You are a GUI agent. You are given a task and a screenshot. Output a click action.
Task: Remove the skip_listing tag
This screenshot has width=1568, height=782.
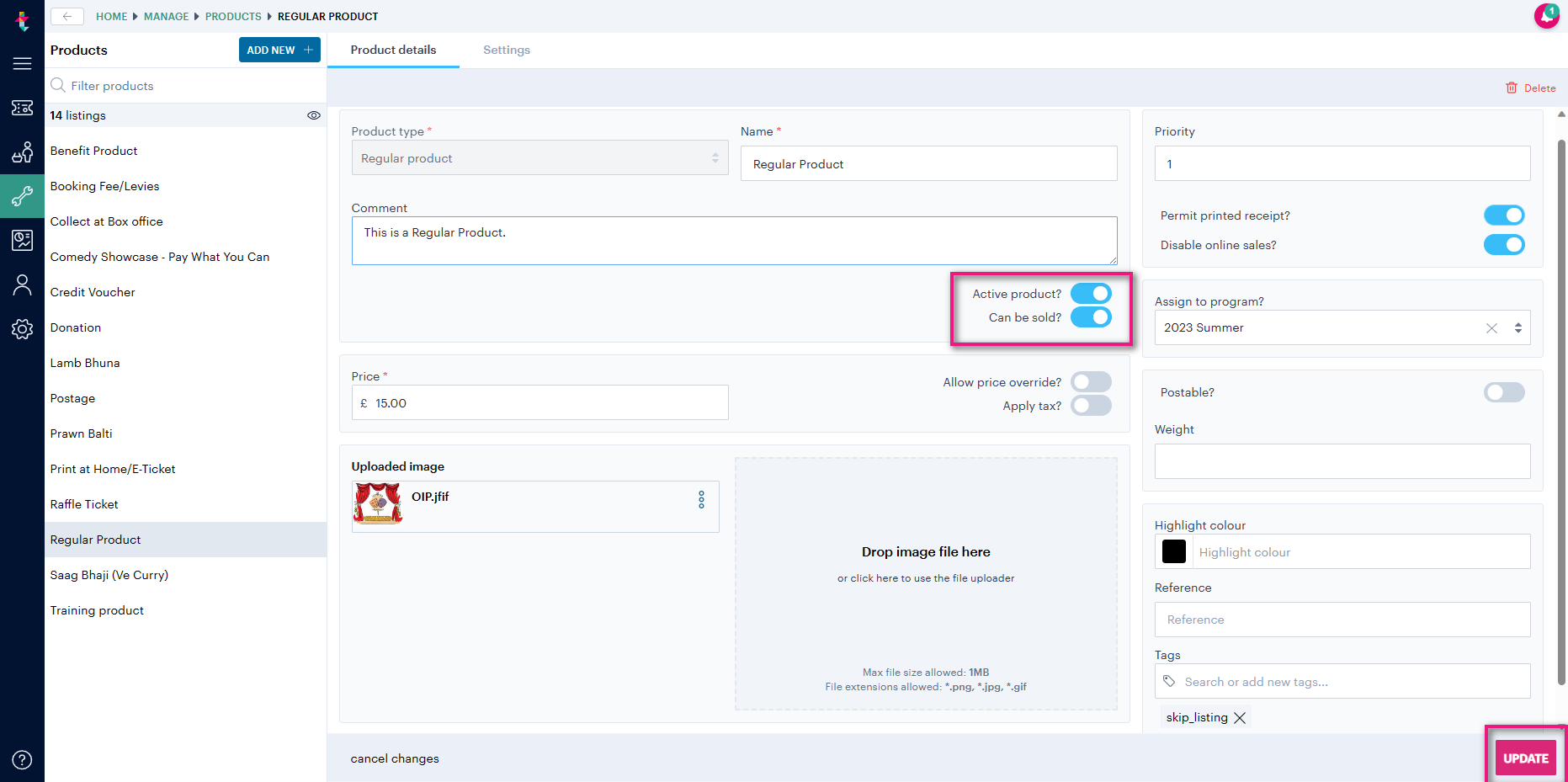click(x=1240, y=718)
